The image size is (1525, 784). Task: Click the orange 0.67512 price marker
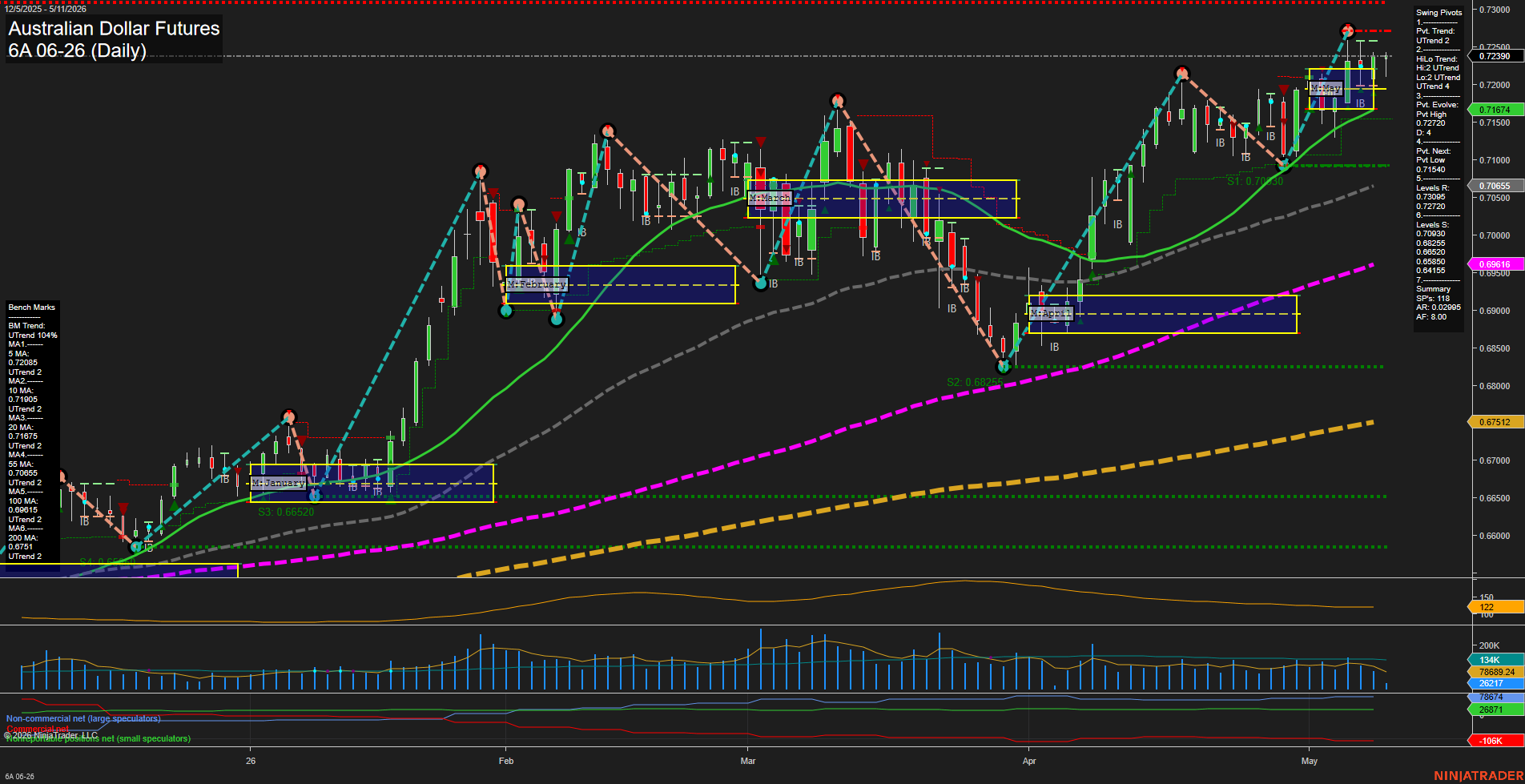click(1495, 422)
